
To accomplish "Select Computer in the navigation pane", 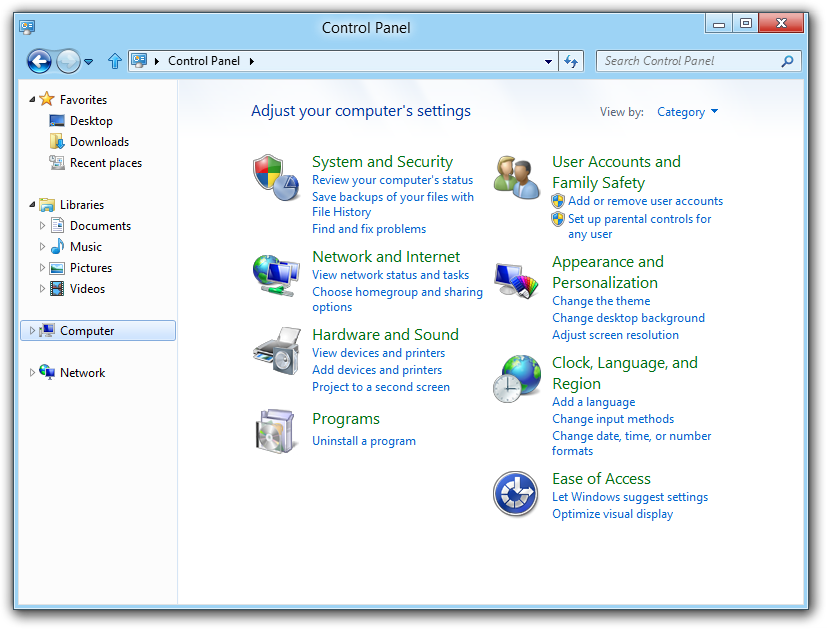I will coord(98,331).
